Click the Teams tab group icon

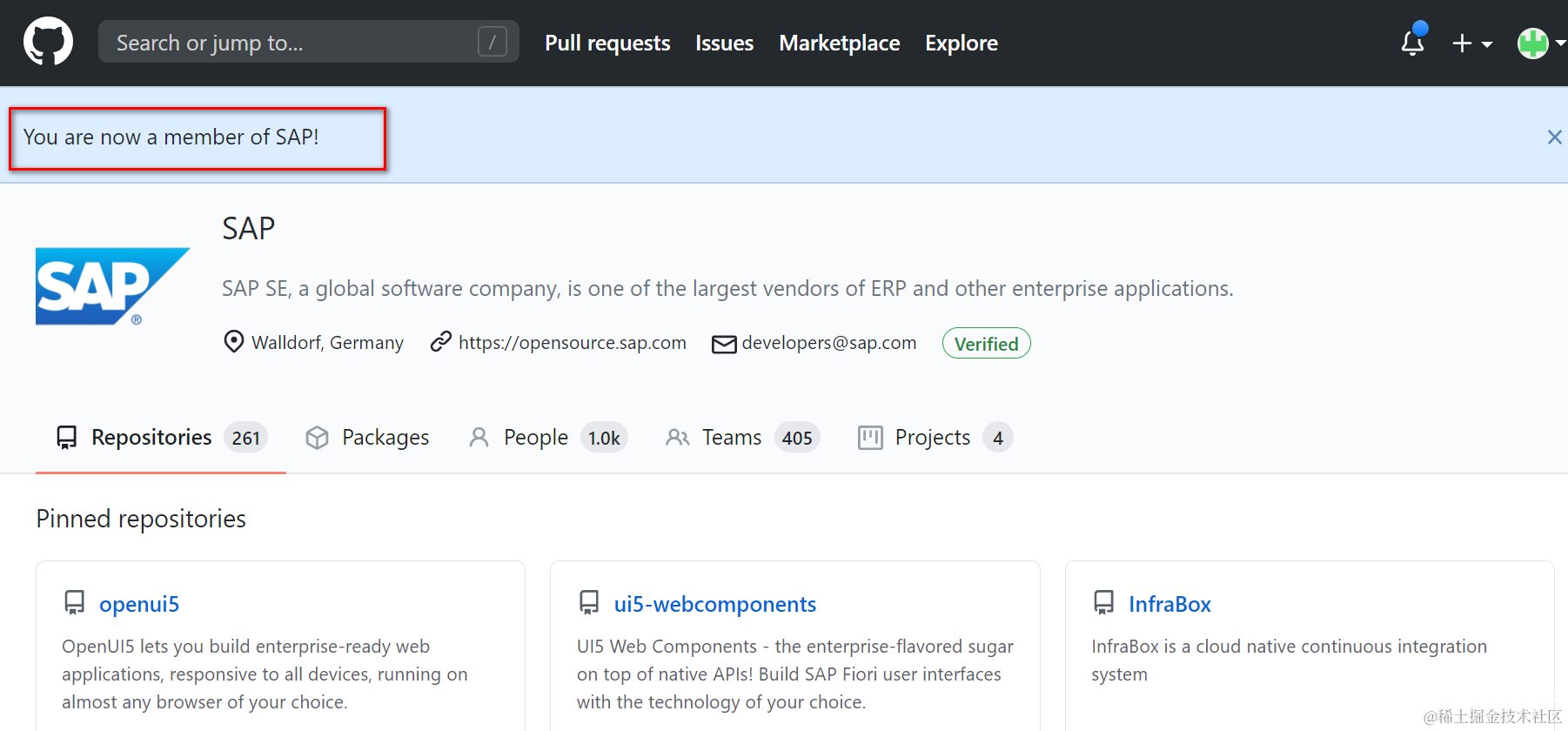(x=678, y=437)
